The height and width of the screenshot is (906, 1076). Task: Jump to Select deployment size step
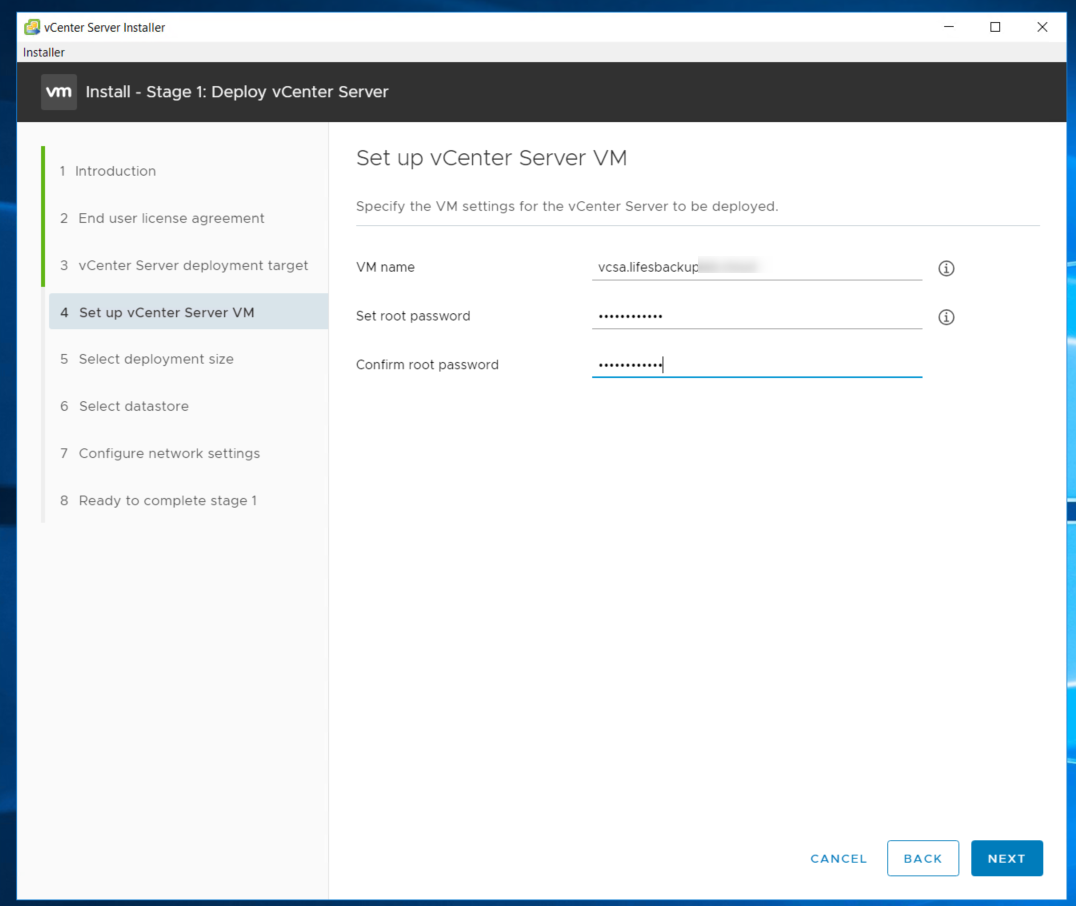(156, 359)
